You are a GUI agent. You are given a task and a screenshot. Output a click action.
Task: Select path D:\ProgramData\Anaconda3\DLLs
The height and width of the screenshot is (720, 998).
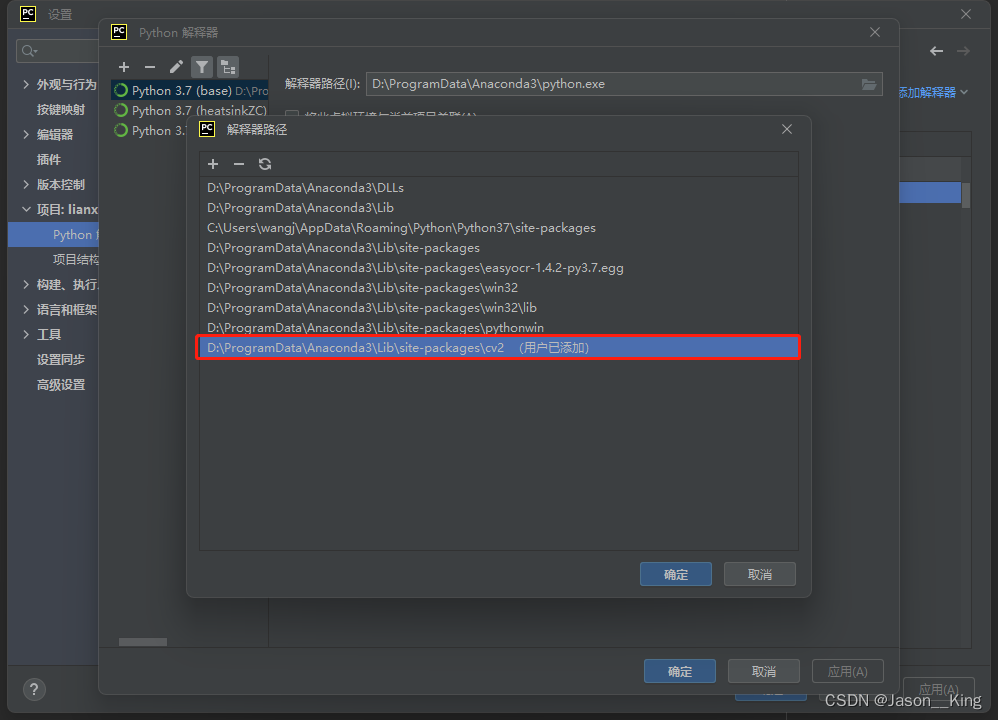click(x=498, y=188)
